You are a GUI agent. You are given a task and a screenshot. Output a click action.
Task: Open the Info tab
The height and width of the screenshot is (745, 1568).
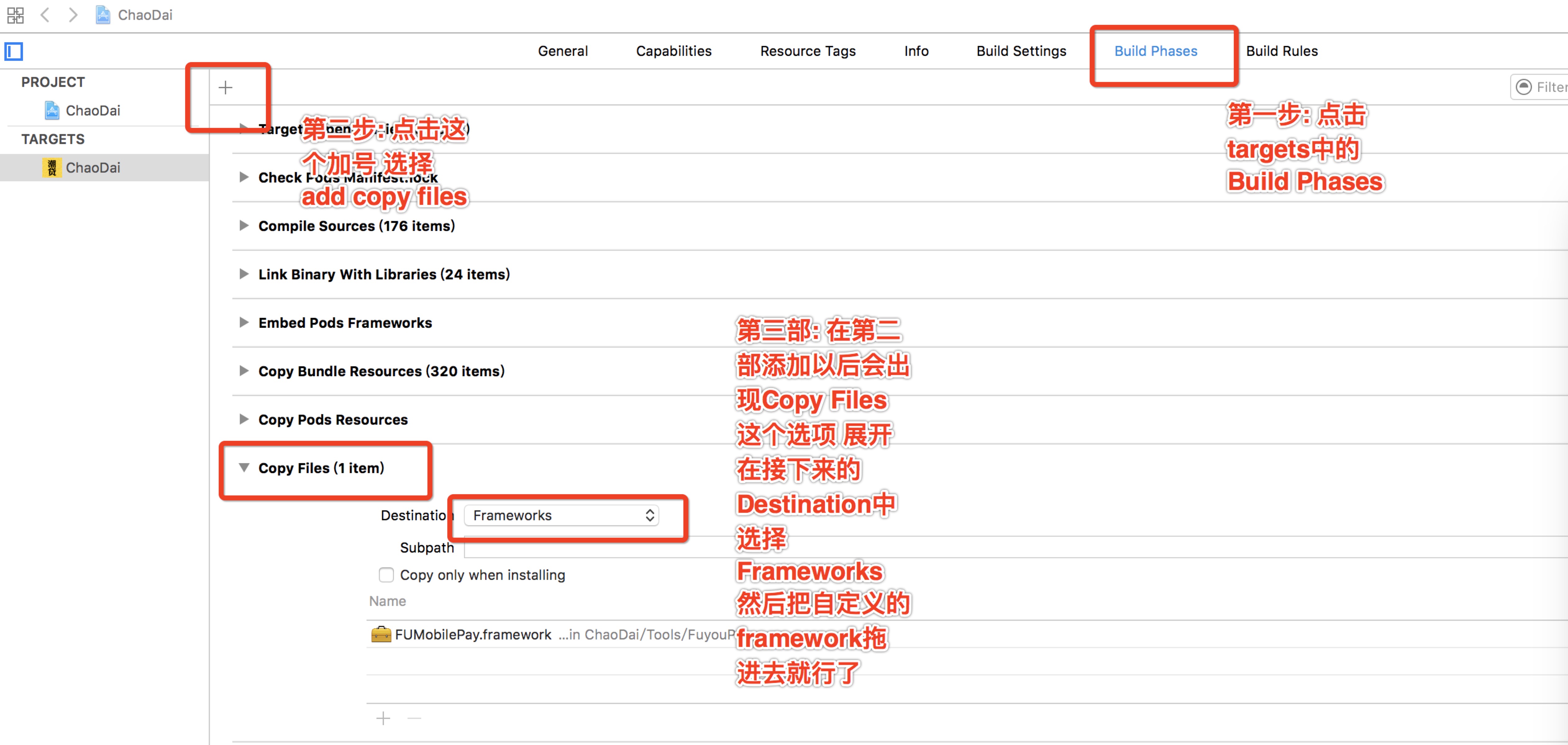(916, 51)
